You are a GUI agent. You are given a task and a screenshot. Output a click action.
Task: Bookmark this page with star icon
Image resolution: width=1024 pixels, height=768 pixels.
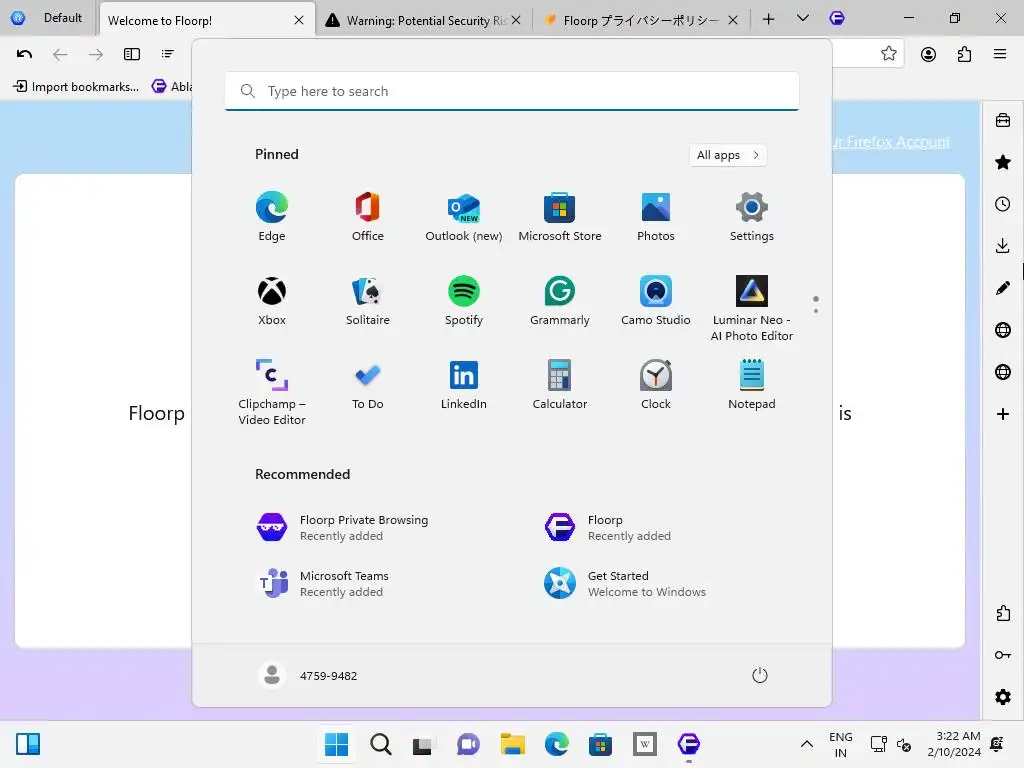[x=889, y=54]
